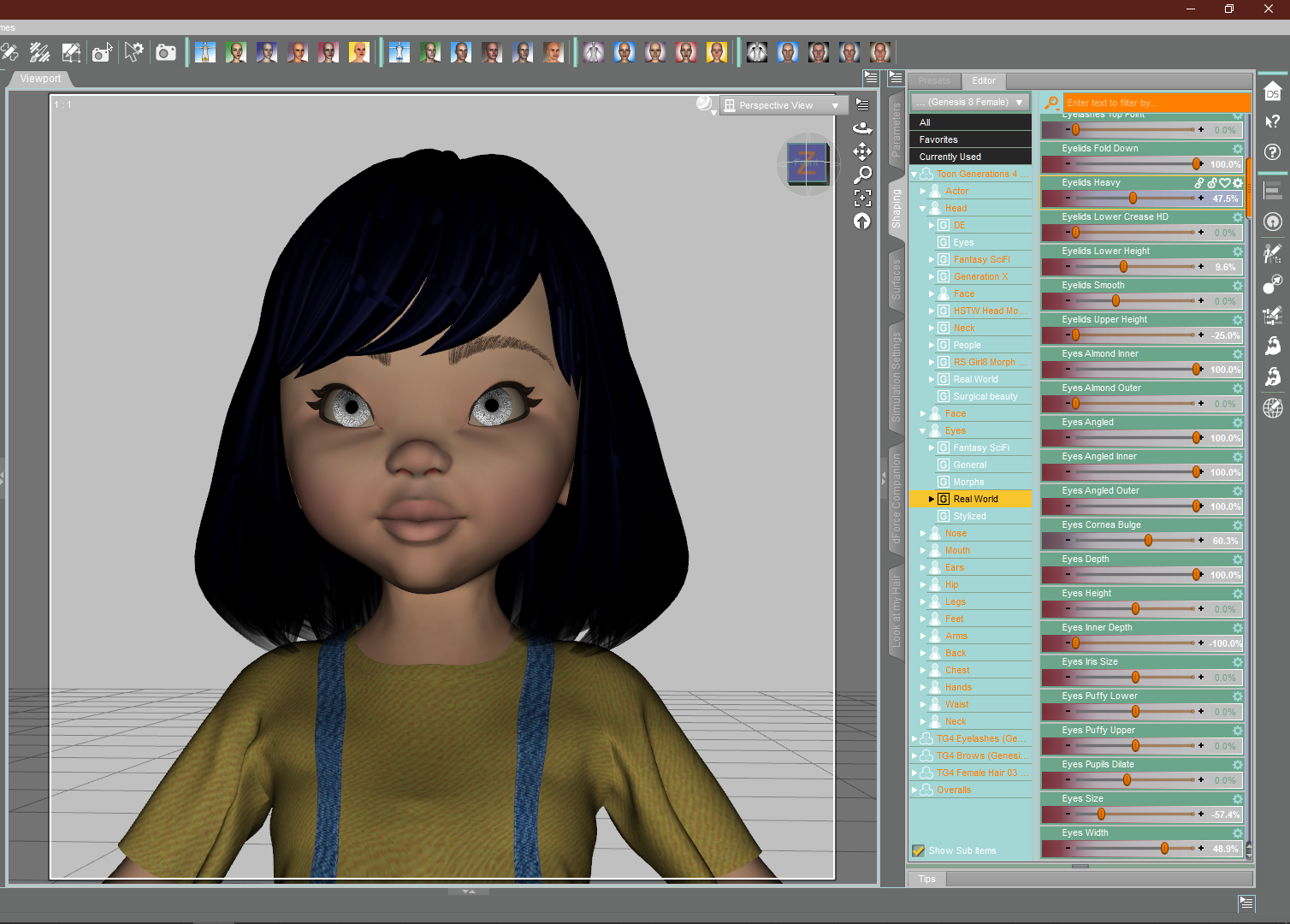Click the Currently Used filter
1290x924 pixels.
tap(971, 157)
